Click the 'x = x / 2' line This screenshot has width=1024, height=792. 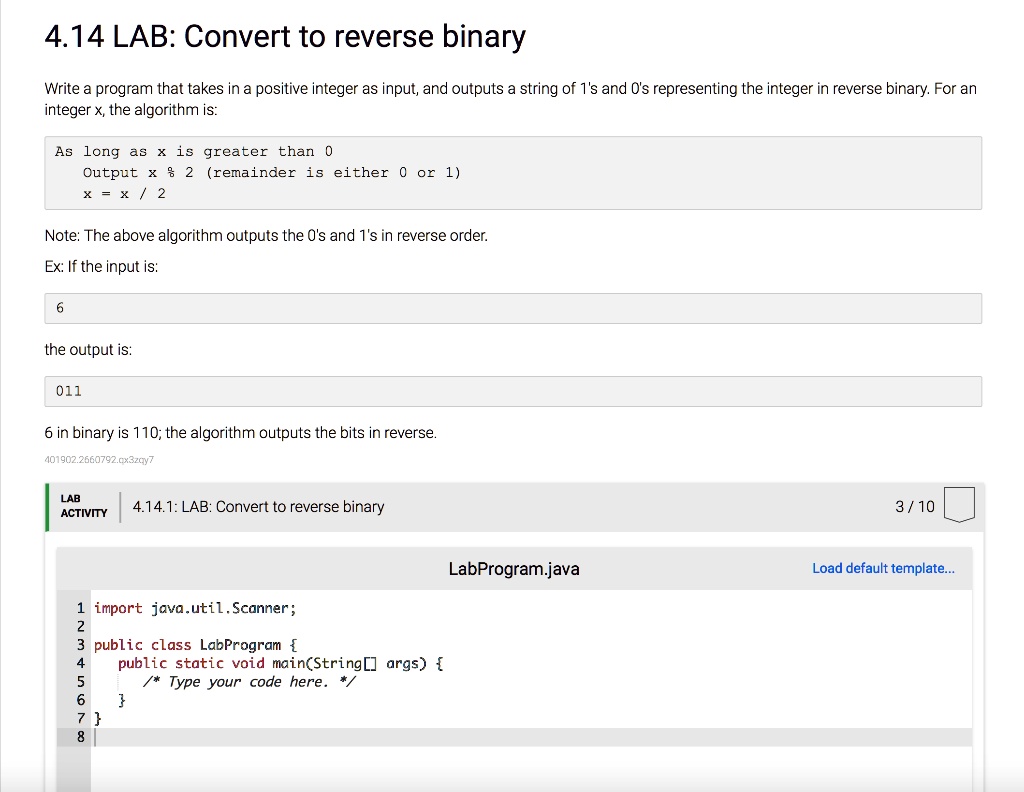(x=124, y=193)
